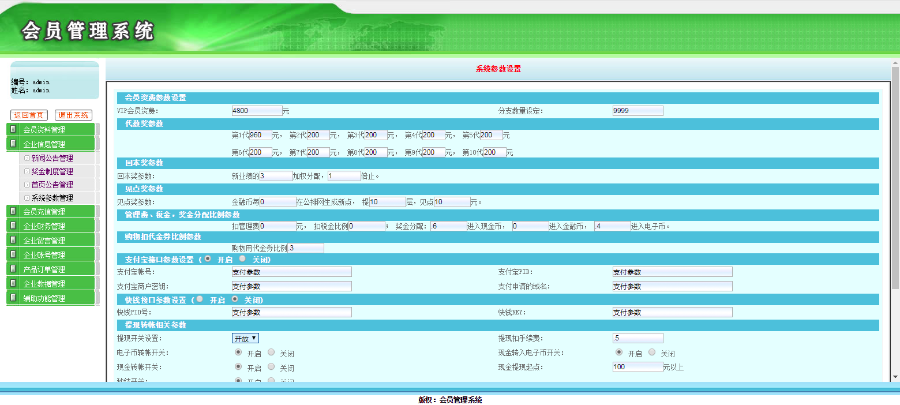Click the 快钱PID号 input field

[x=291, y=312]
